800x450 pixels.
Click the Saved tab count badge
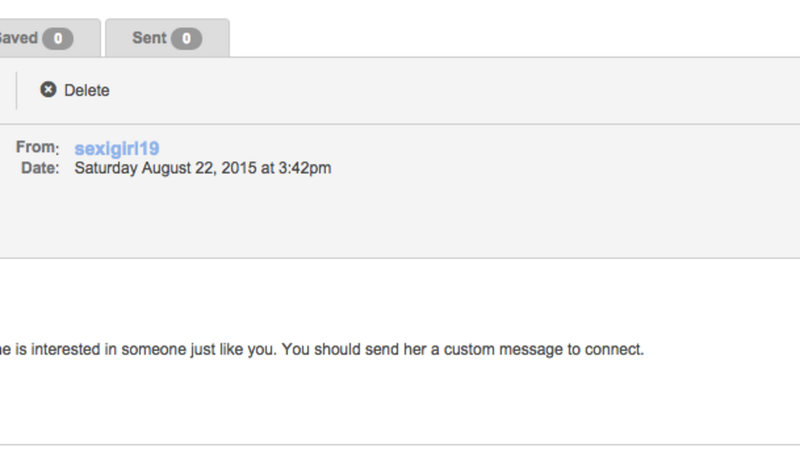(58, 39)
